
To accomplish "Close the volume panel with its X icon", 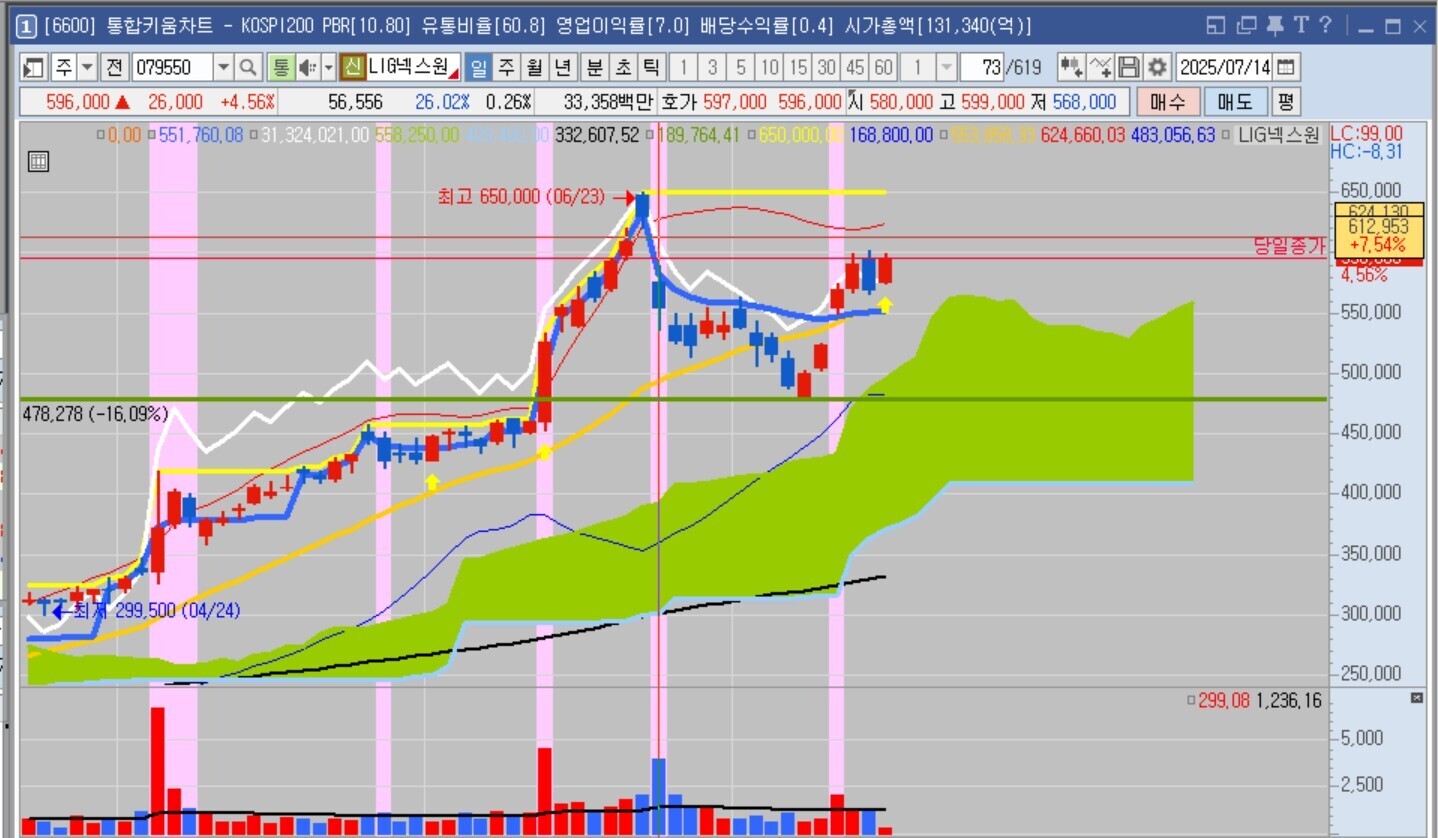I will pyautogui.click(x=1416, y=698).
